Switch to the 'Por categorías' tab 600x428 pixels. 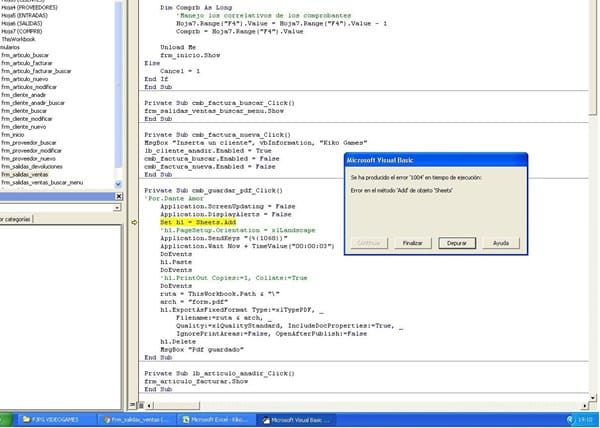tap(15, 219)
